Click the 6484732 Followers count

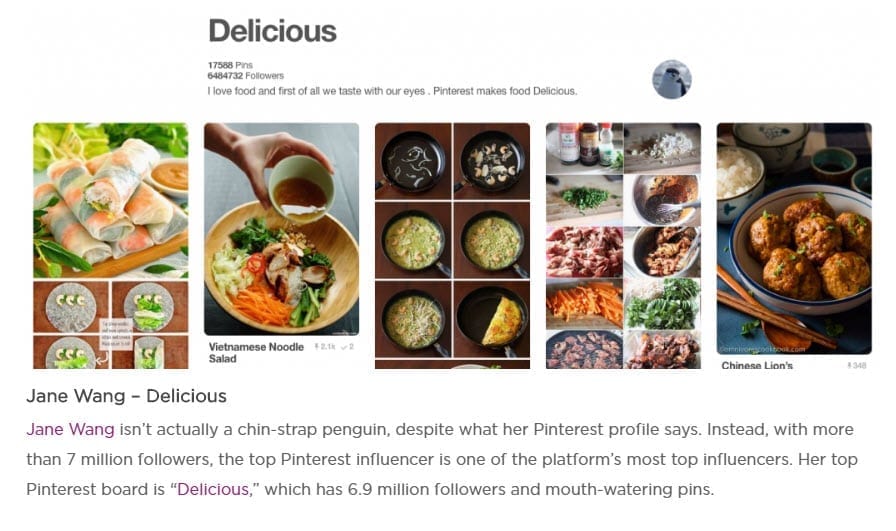[x=246, y=75]
